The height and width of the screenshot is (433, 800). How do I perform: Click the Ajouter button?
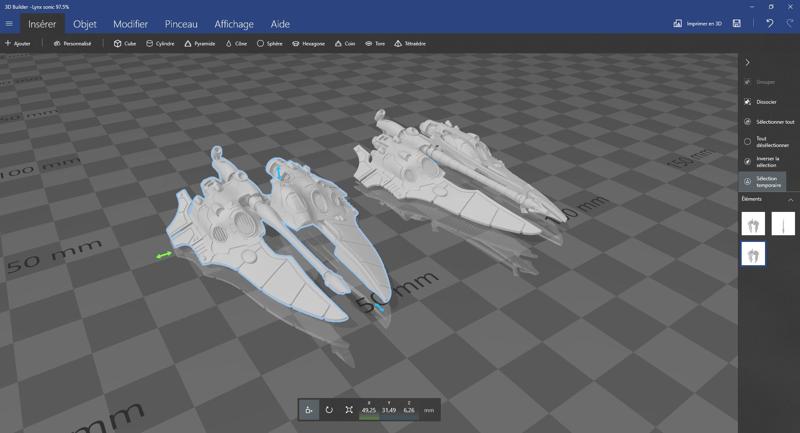click(x=18, y=44)
